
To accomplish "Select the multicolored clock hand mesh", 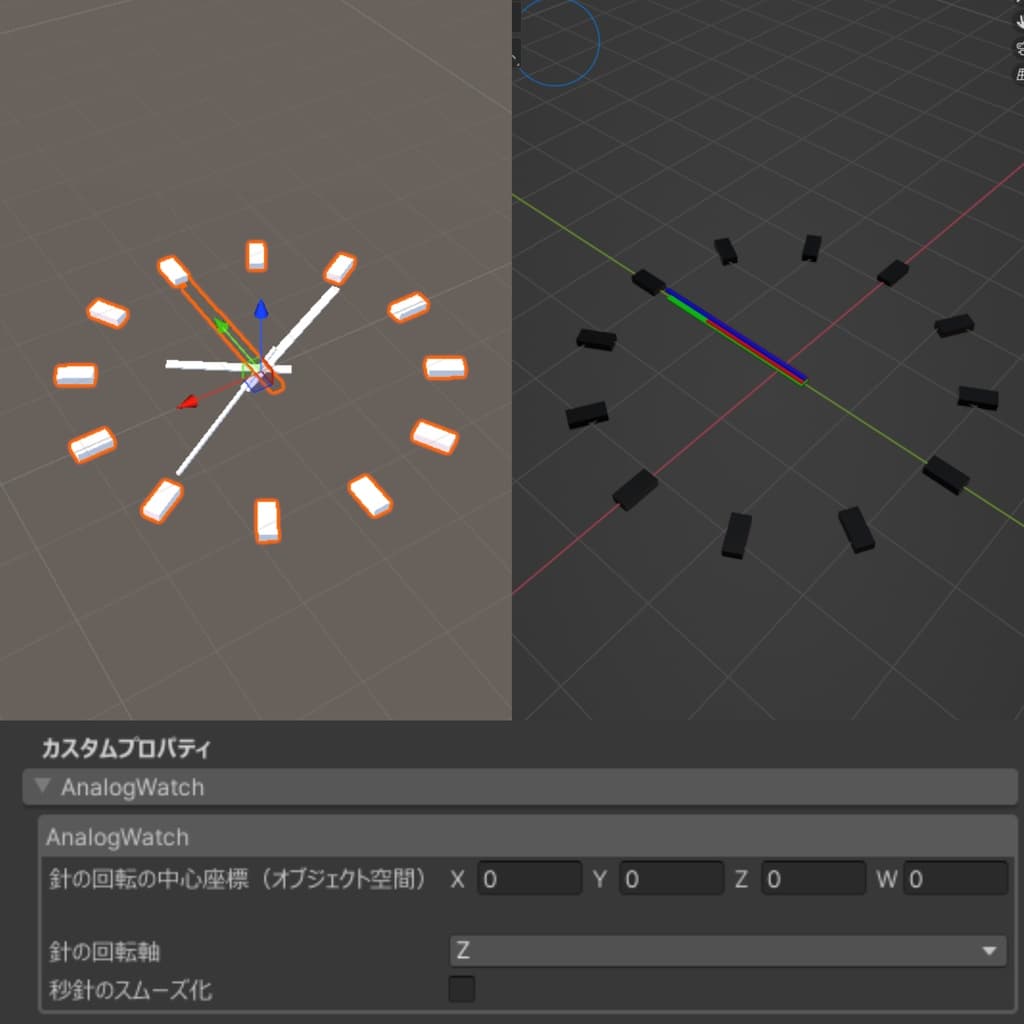I will (x=737, y=335).
